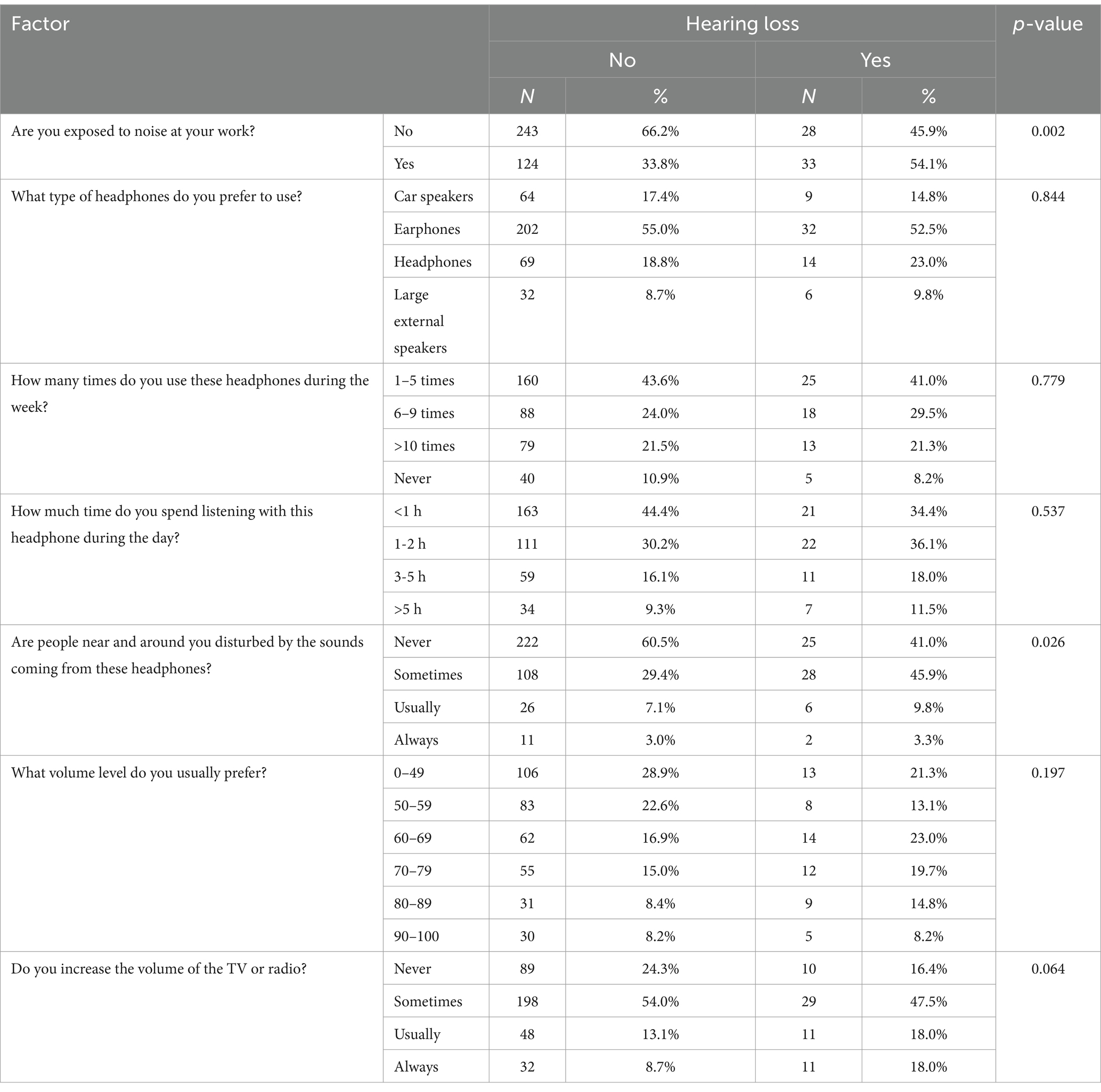Select the p-value 0.026 cell

point(1047,642)
